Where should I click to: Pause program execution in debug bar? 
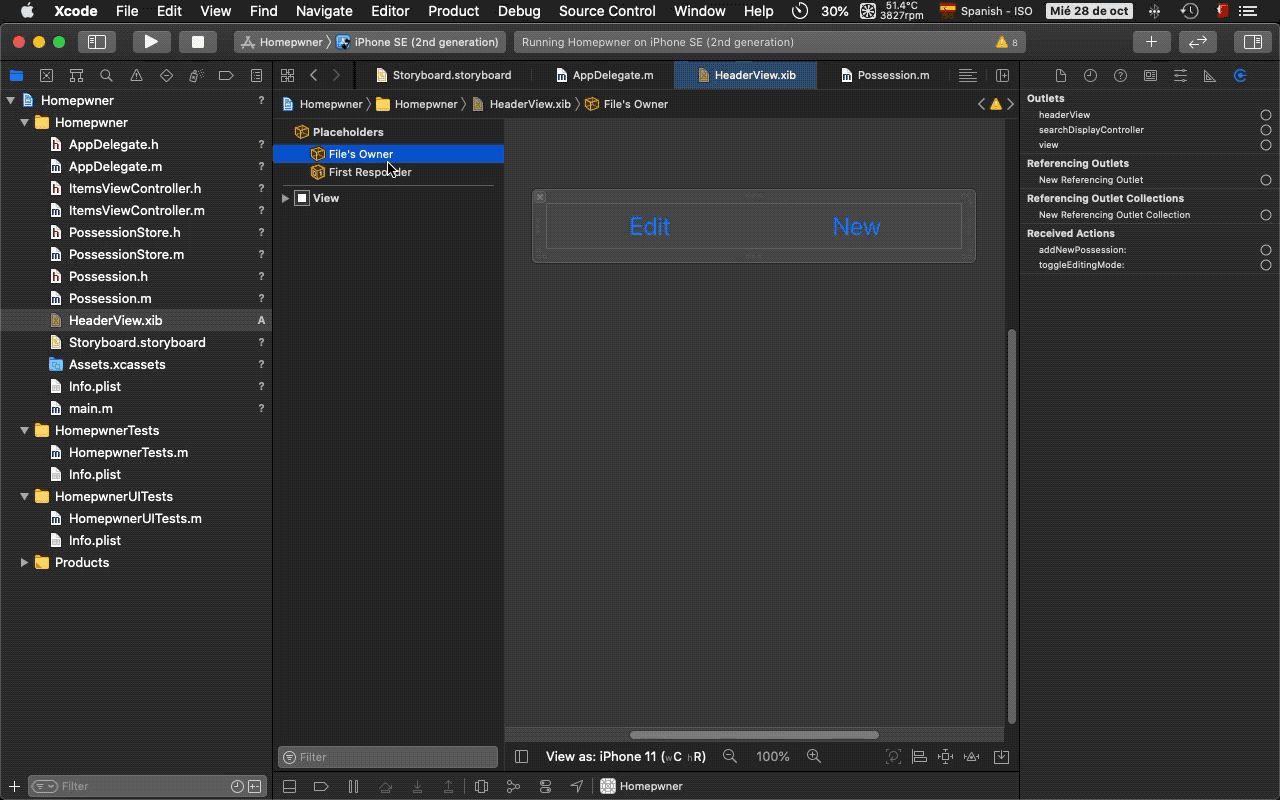coord(353,786)
